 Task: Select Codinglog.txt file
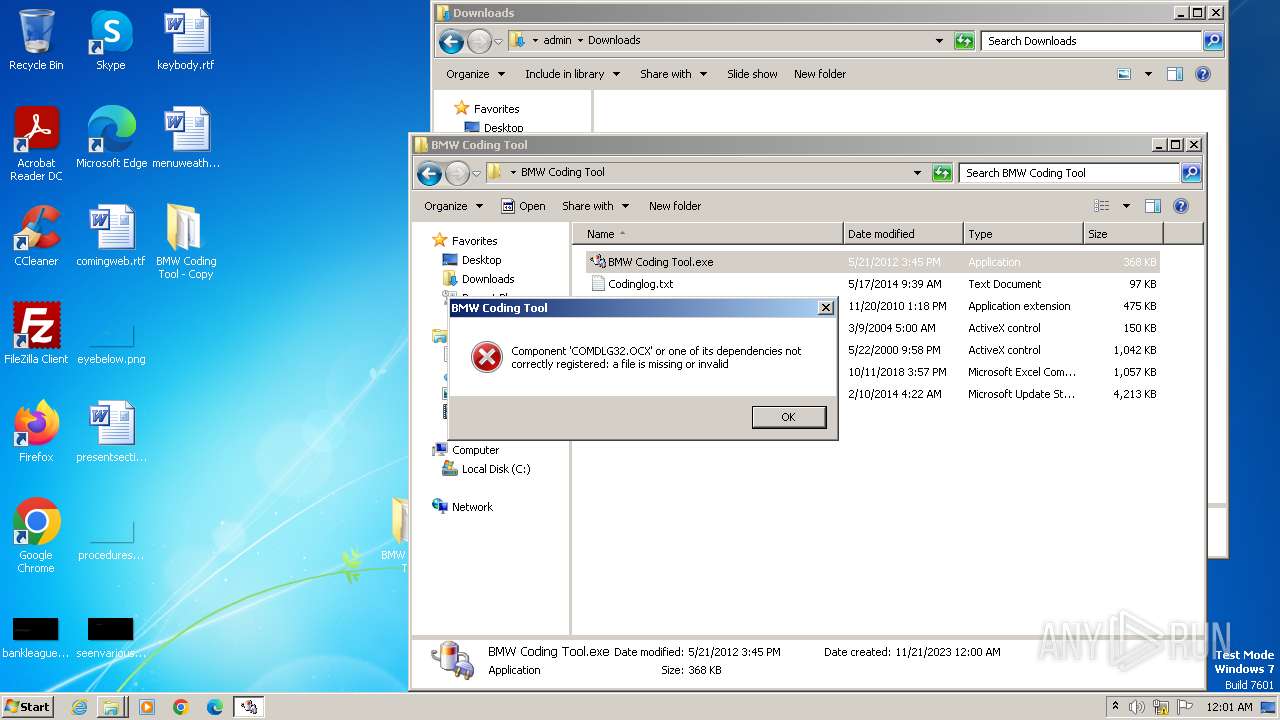[x=872, y=284]
